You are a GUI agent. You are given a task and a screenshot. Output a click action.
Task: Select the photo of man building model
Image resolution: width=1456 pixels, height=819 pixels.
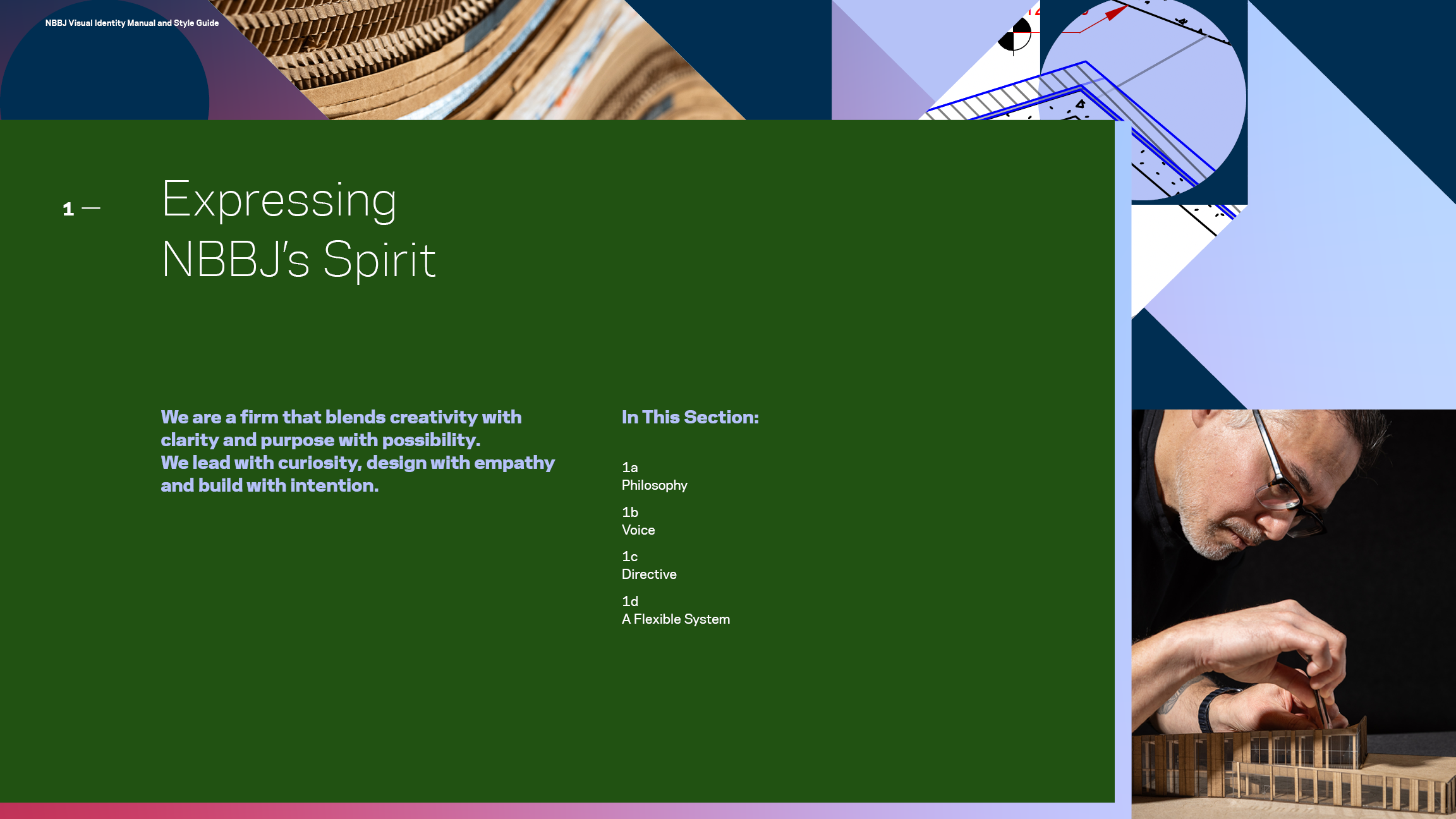(1294, 614)
